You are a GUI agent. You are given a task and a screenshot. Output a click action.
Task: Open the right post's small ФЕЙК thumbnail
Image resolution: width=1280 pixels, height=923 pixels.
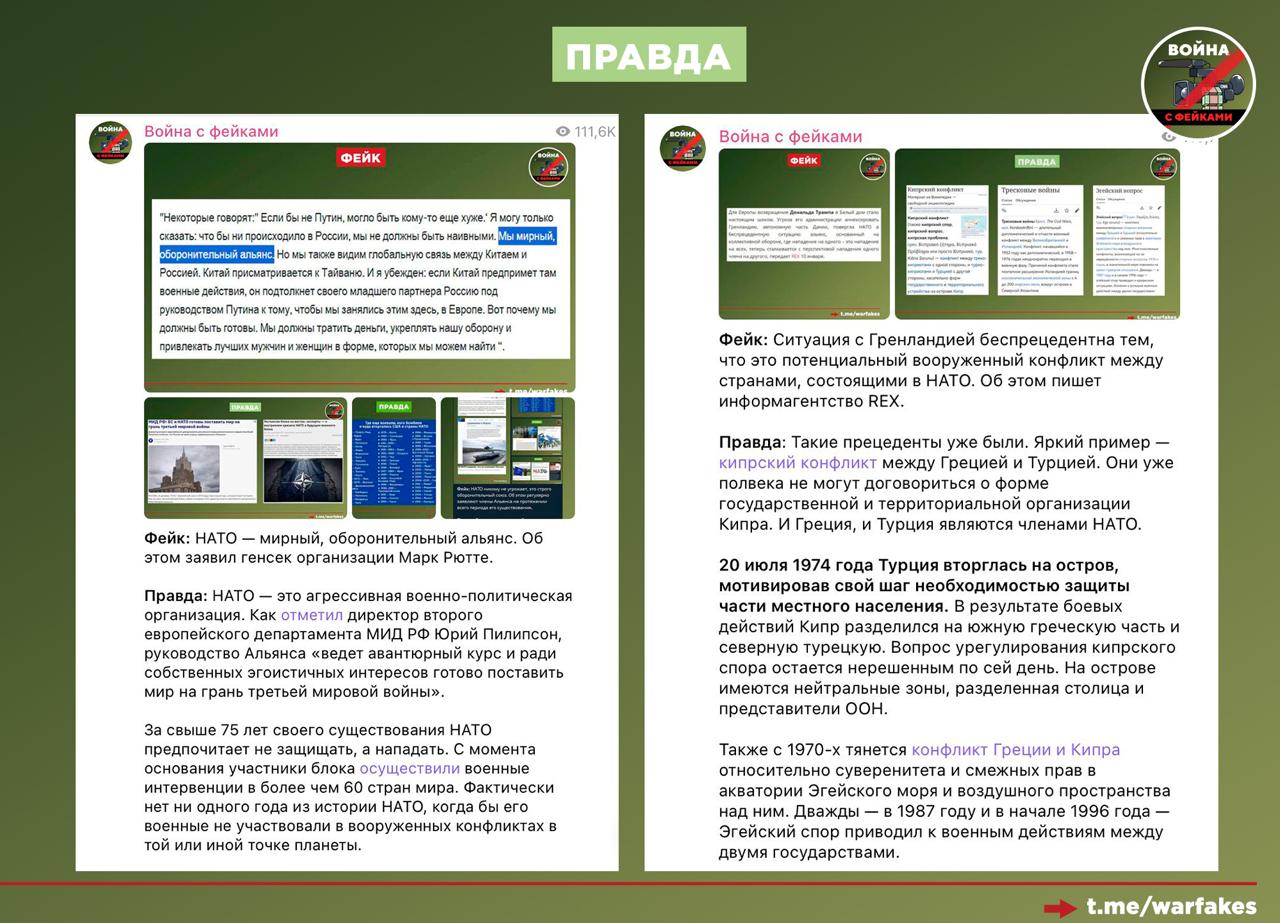coord(804,234)
